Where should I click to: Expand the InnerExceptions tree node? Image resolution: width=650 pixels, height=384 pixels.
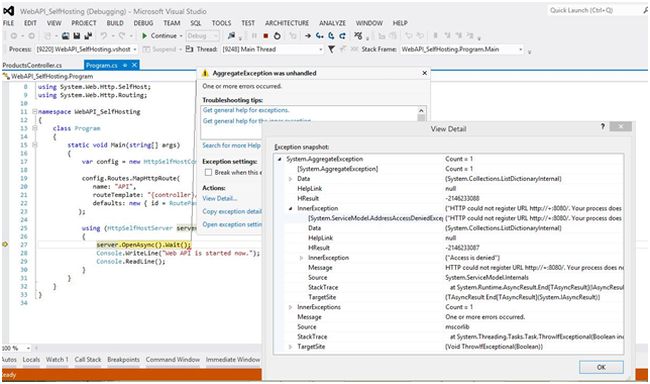(290, 307)
